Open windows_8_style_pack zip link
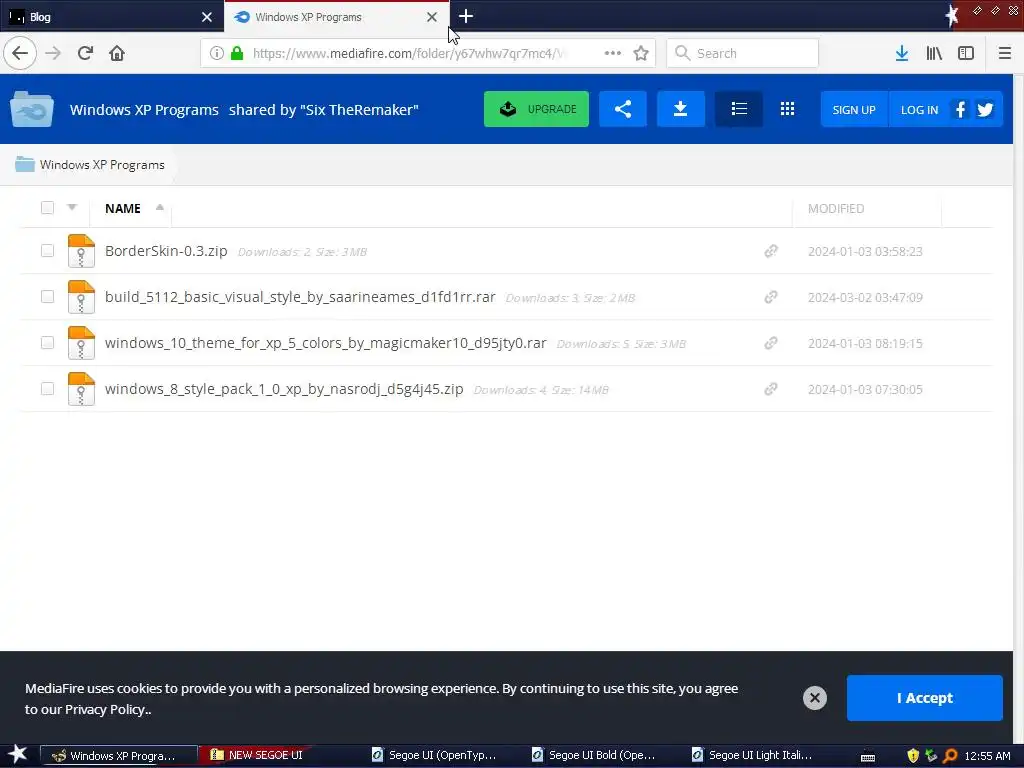Screen dimensions: 1024x768 pos(284,389)
